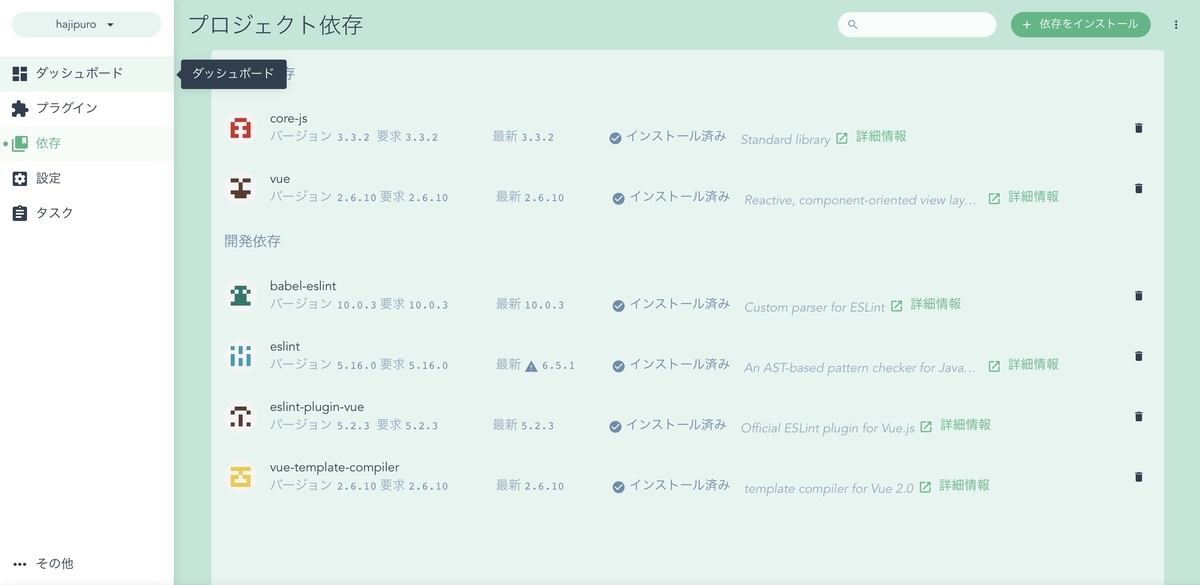Open タスク in the sidebar

point(87,213)
